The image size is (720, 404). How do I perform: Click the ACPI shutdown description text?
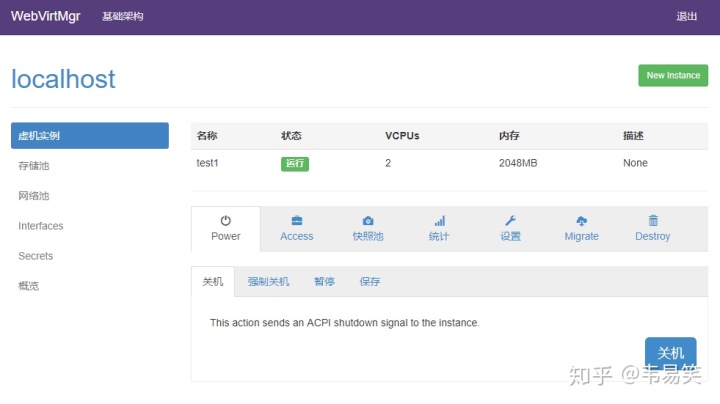(x=345, y=323)
